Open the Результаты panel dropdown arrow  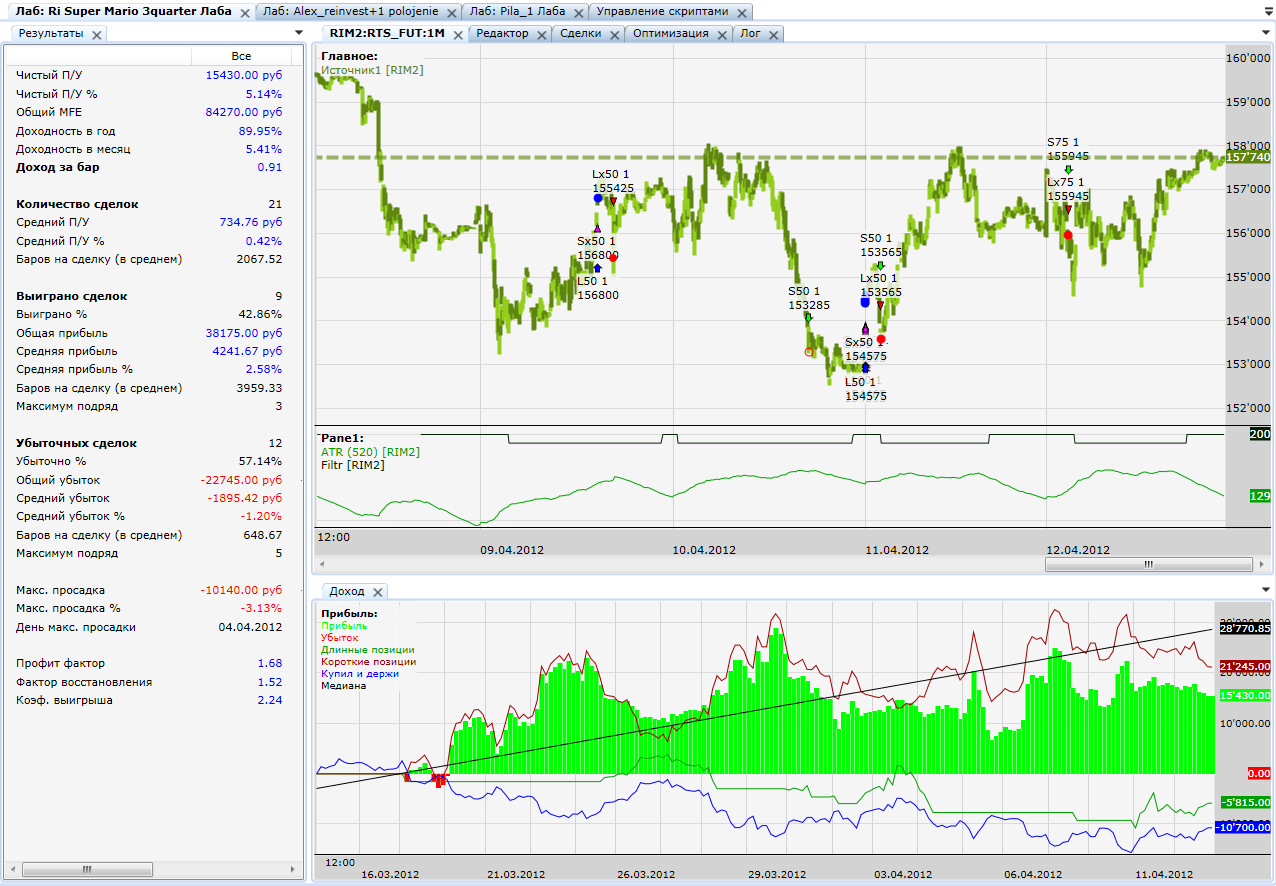click(299, 33)
